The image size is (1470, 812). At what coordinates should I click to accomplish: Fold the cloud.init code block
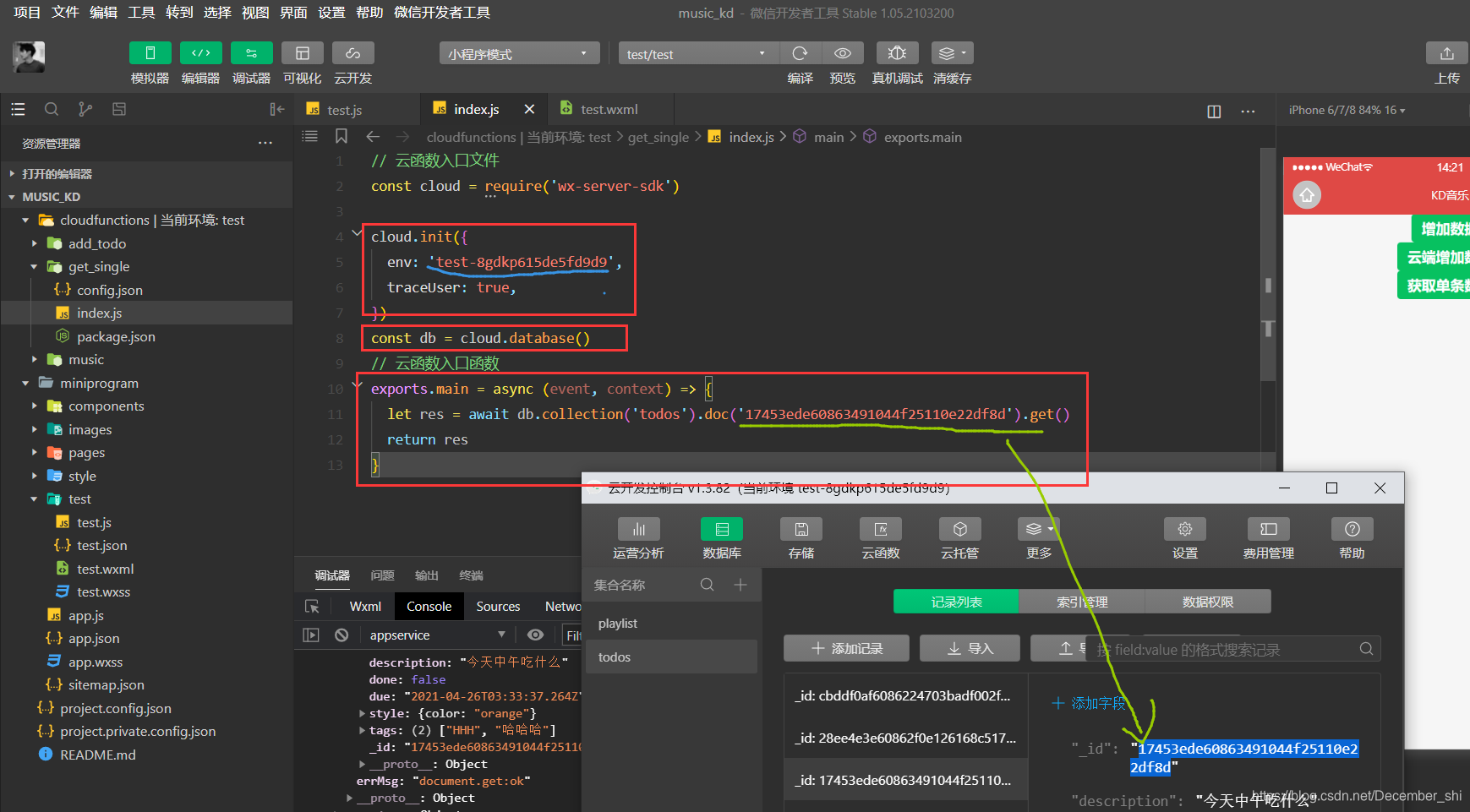(357, 234)
